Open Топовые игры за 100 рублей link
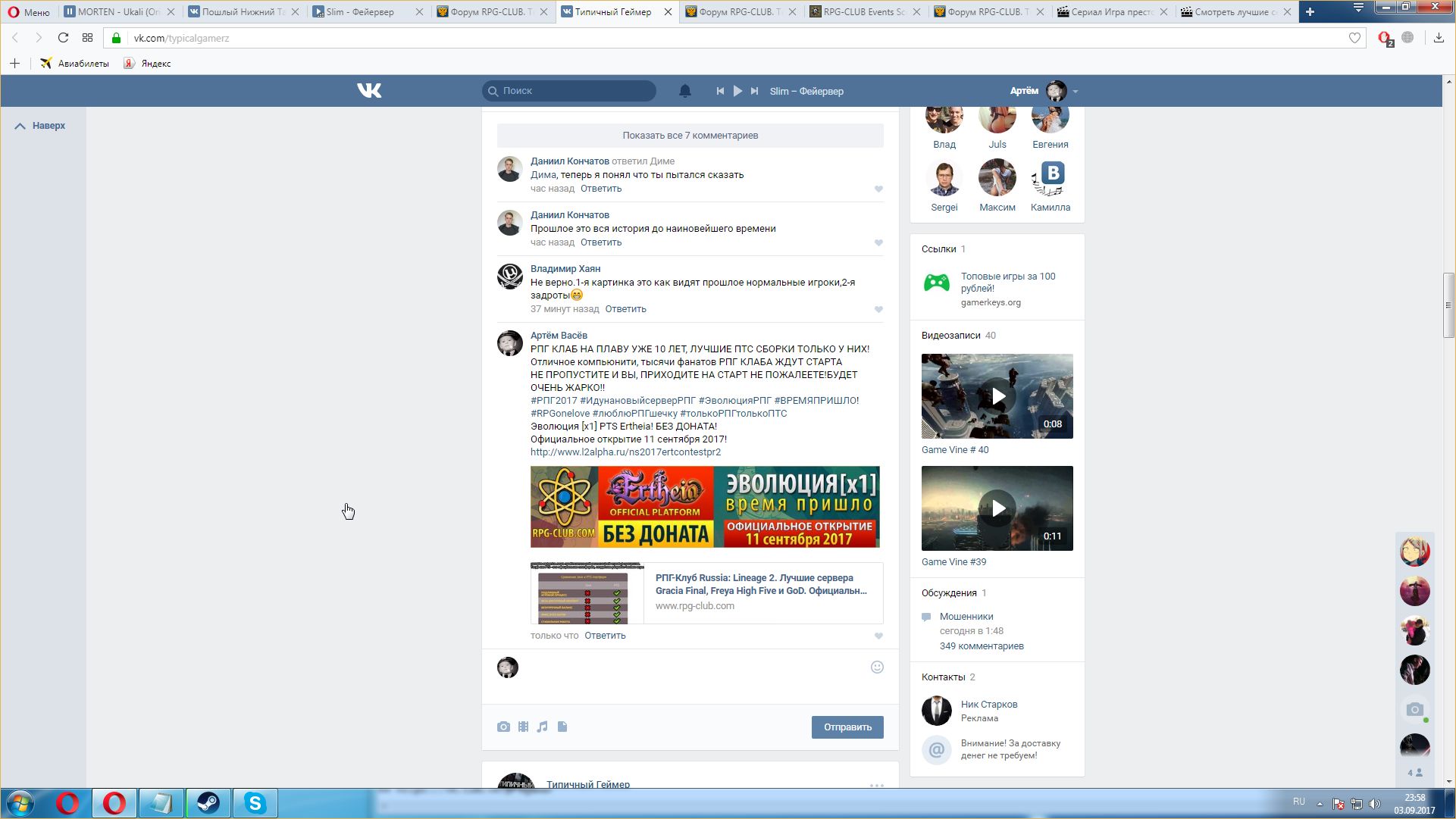Viewport: 1456px width, 819px height. click(x=1008, y=283)
